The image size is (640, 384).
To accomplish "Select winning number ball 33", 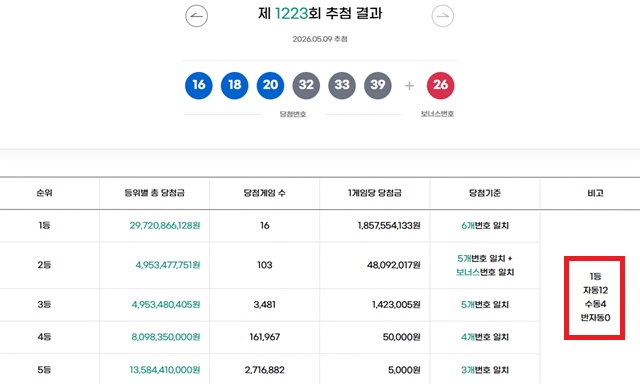I will point(342,85).
